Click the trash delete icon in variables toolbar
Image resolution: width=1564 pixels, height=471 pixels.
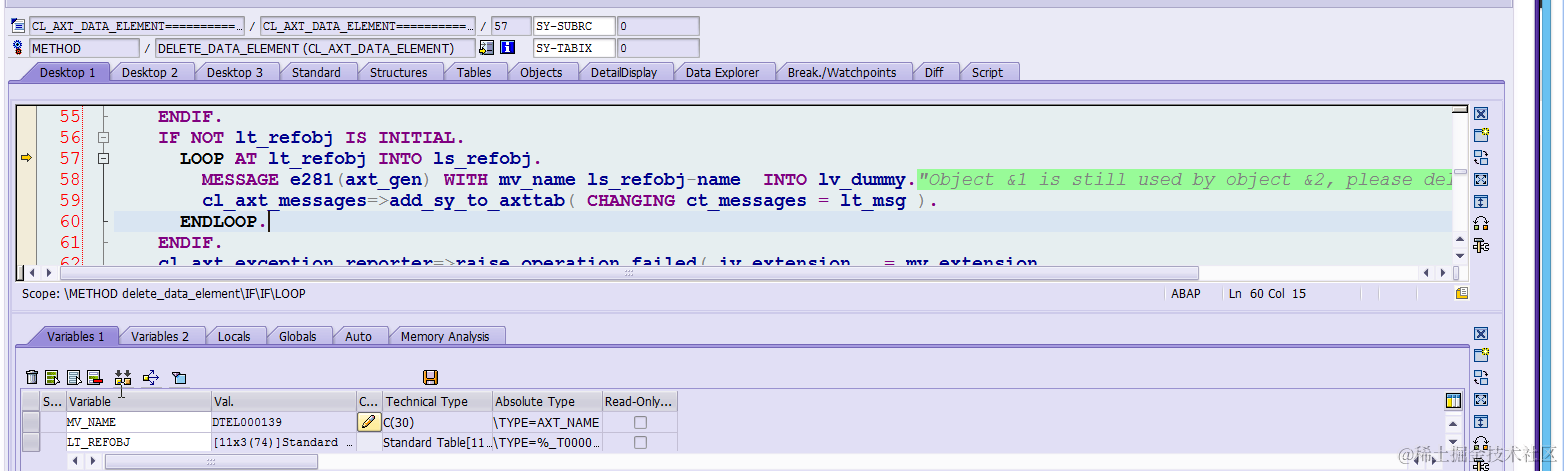(x=32, y=377)
